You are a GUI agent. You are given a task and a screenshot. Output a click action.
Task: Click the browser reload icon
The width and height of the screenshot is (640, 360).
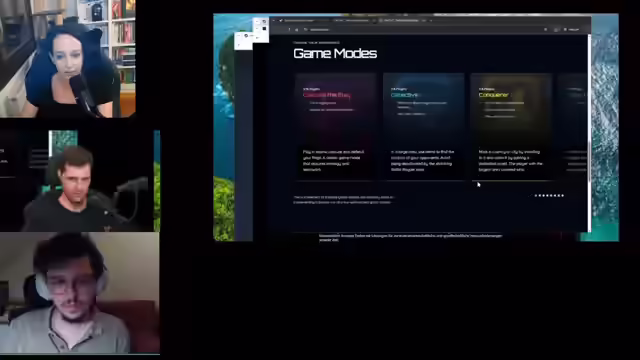point(305,29)
